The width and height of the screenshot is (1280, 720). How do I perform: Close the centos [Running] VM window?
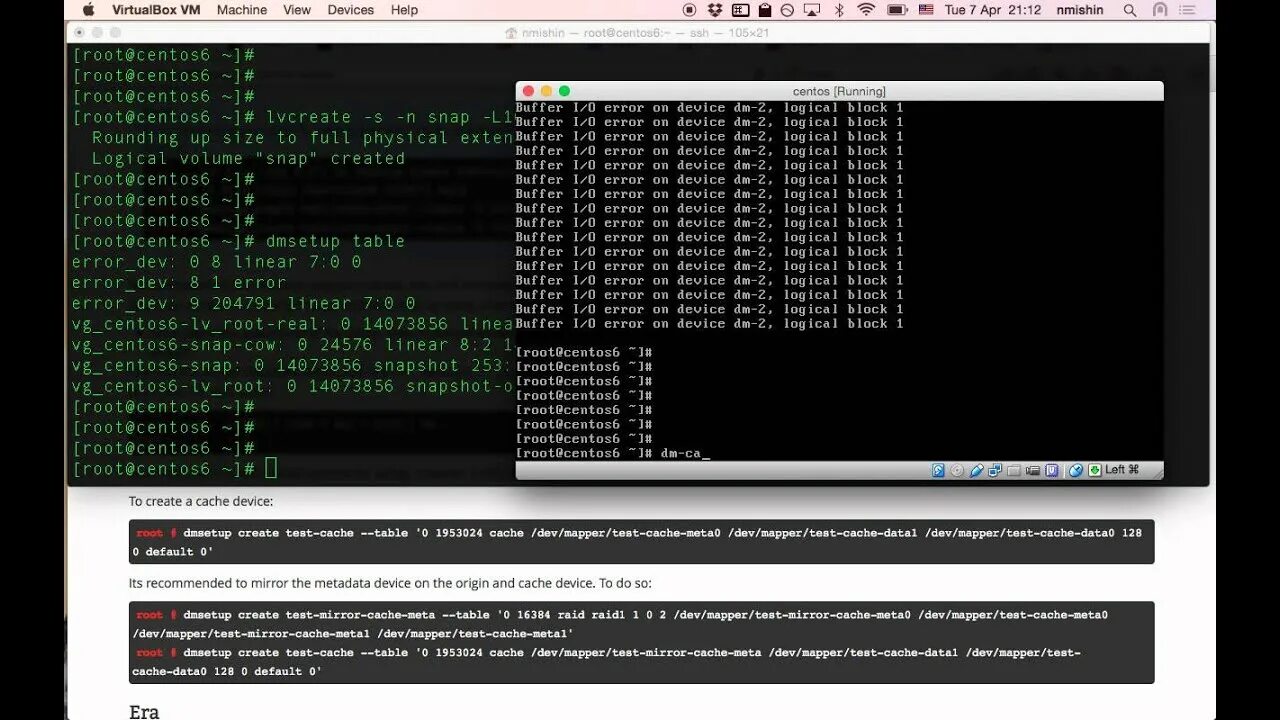529,91
